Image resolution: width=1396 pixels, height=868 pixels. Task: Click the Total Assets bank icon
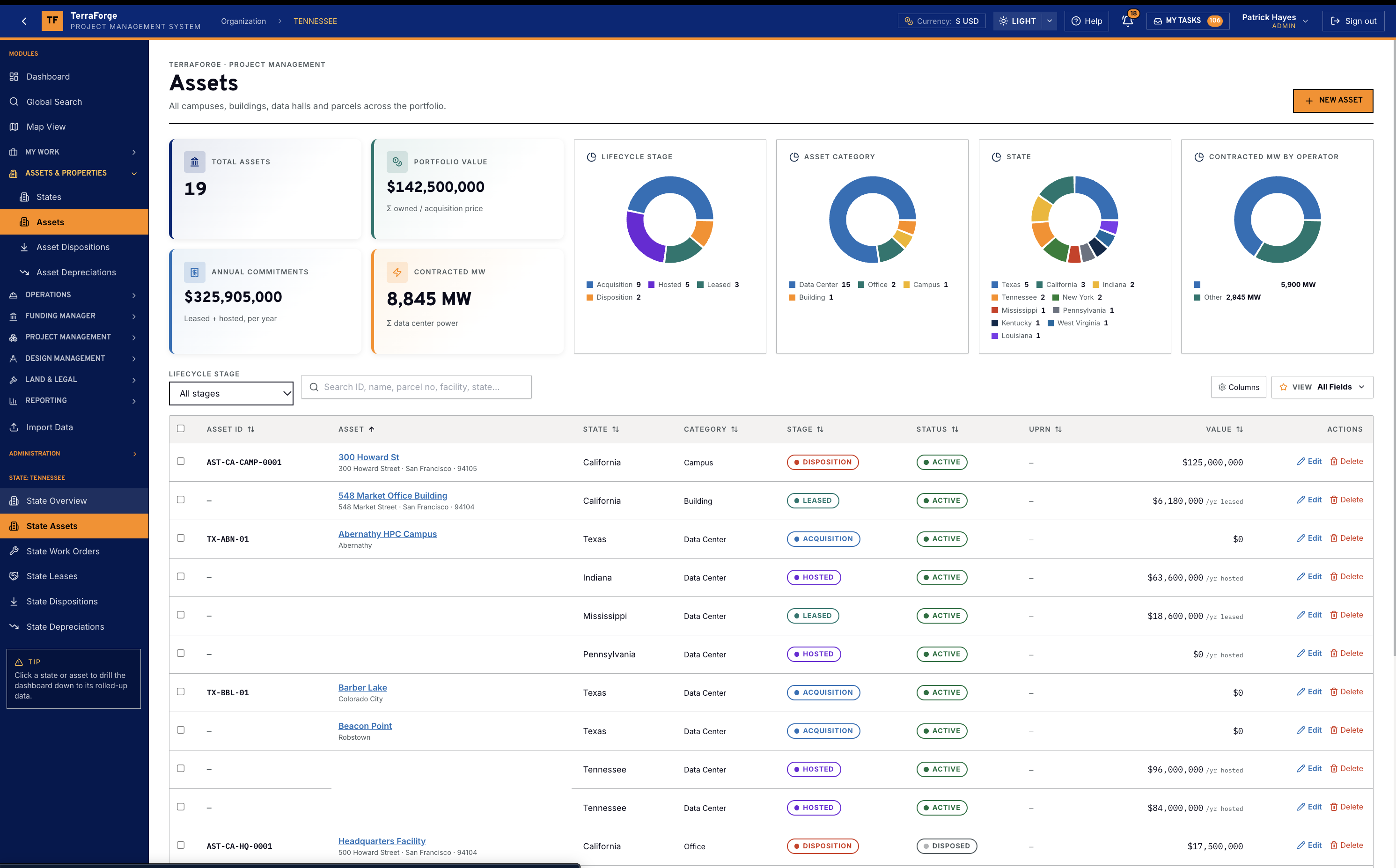(x=195, y=162)
